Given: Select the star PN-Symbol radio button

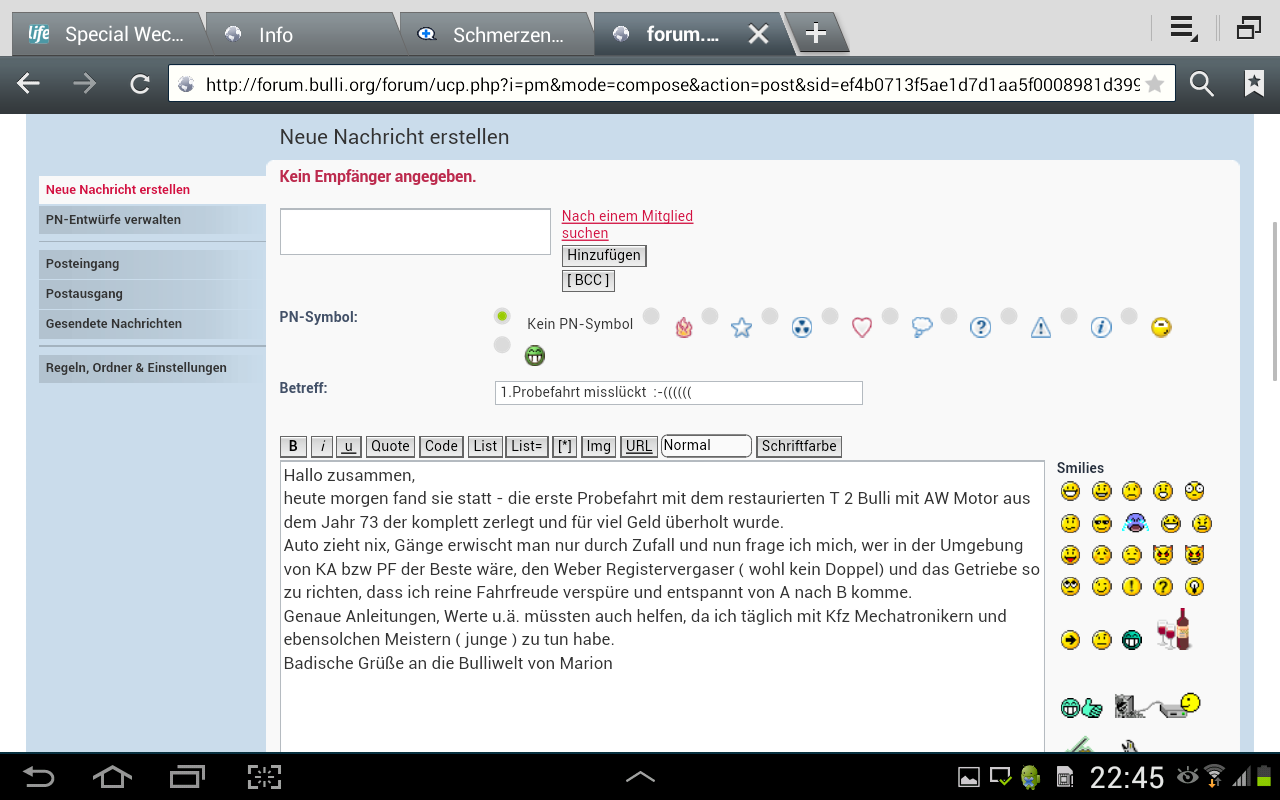Looking at the screenshot, I should (x=710, y=317).
